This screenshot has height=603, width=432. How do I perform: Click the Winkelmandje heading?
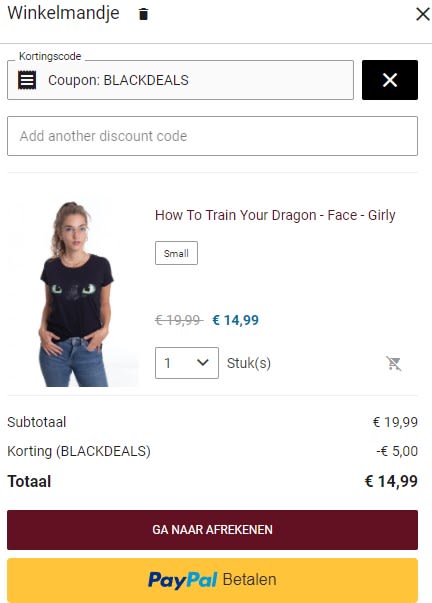point(63,13)
